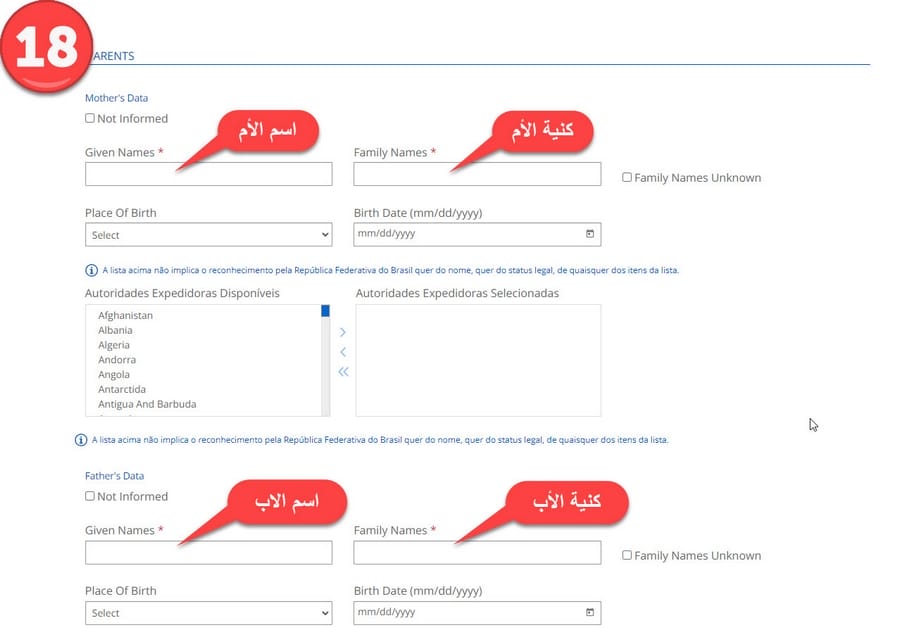Image resolution: width=900 pixels, height=628 pixels.
Task: Click info icon above Father's Data section
Action: pyautogui.click(x=81, y=440)
